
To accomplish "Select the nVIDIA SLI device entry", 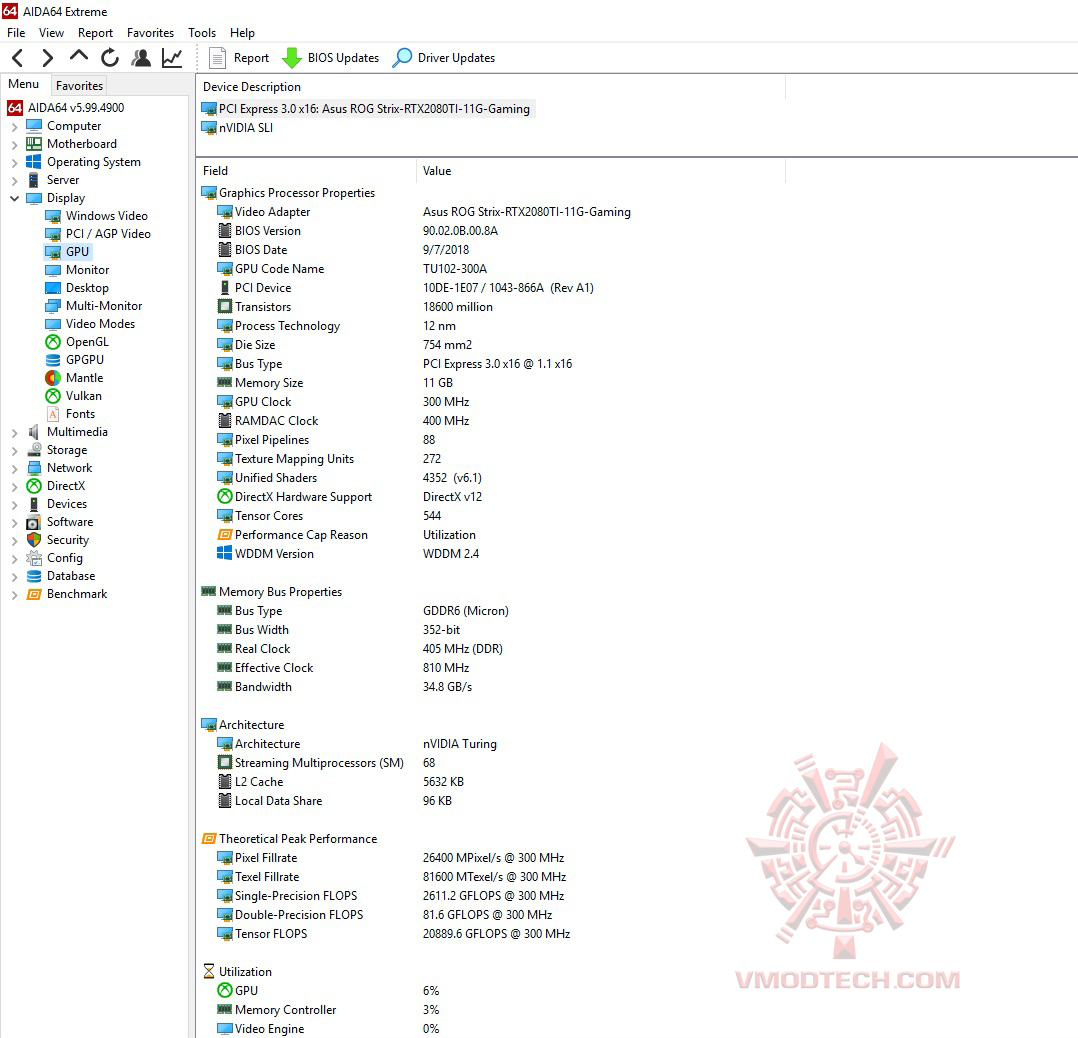I will [237, 128].
